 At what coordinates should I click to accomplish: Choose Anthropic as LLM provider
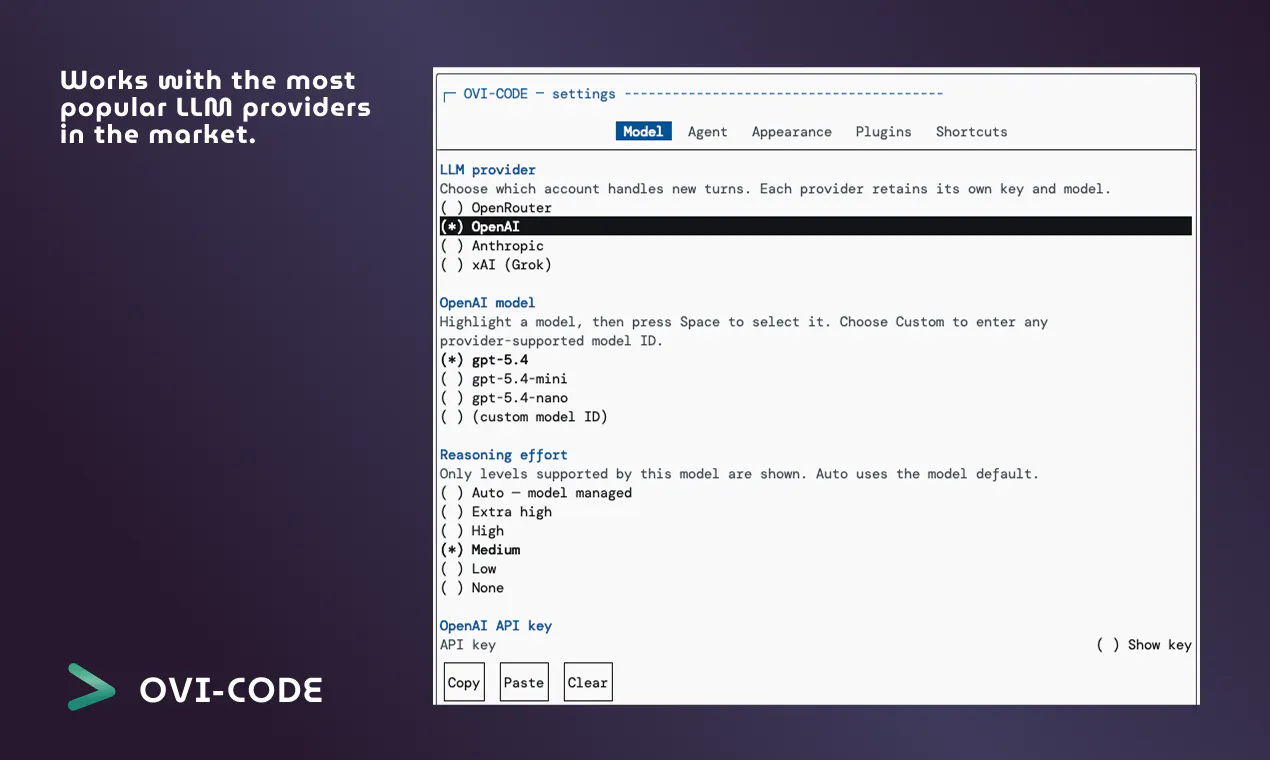(492, 246)
